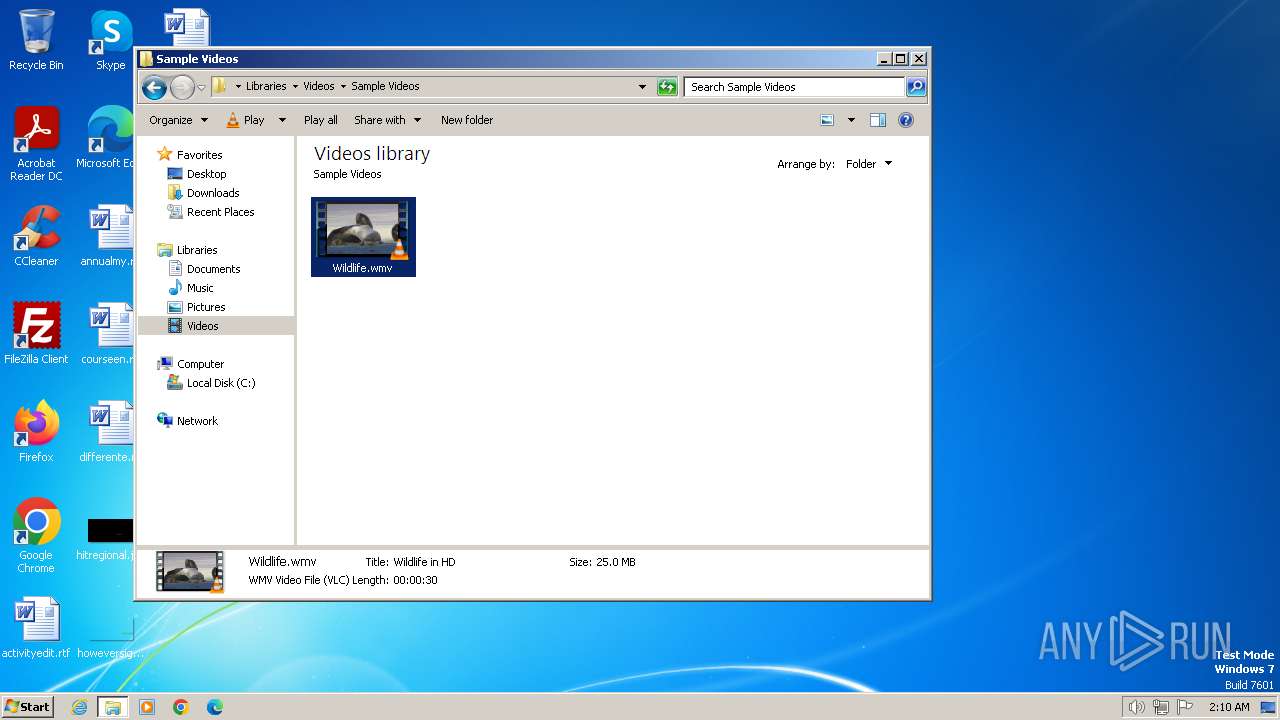Select Local Disk (C:) in navigation pane
Viewport: 1280px width, 720px height.
point(220,383)
